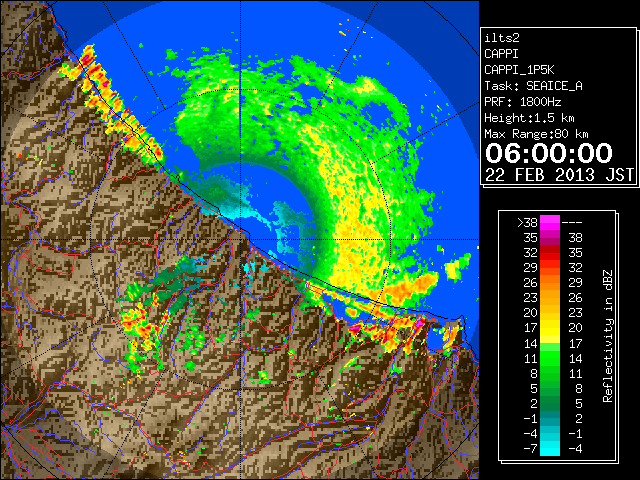Click the '>38' legend label
This screenshot has width=640, height=480.
click(527, 222)
